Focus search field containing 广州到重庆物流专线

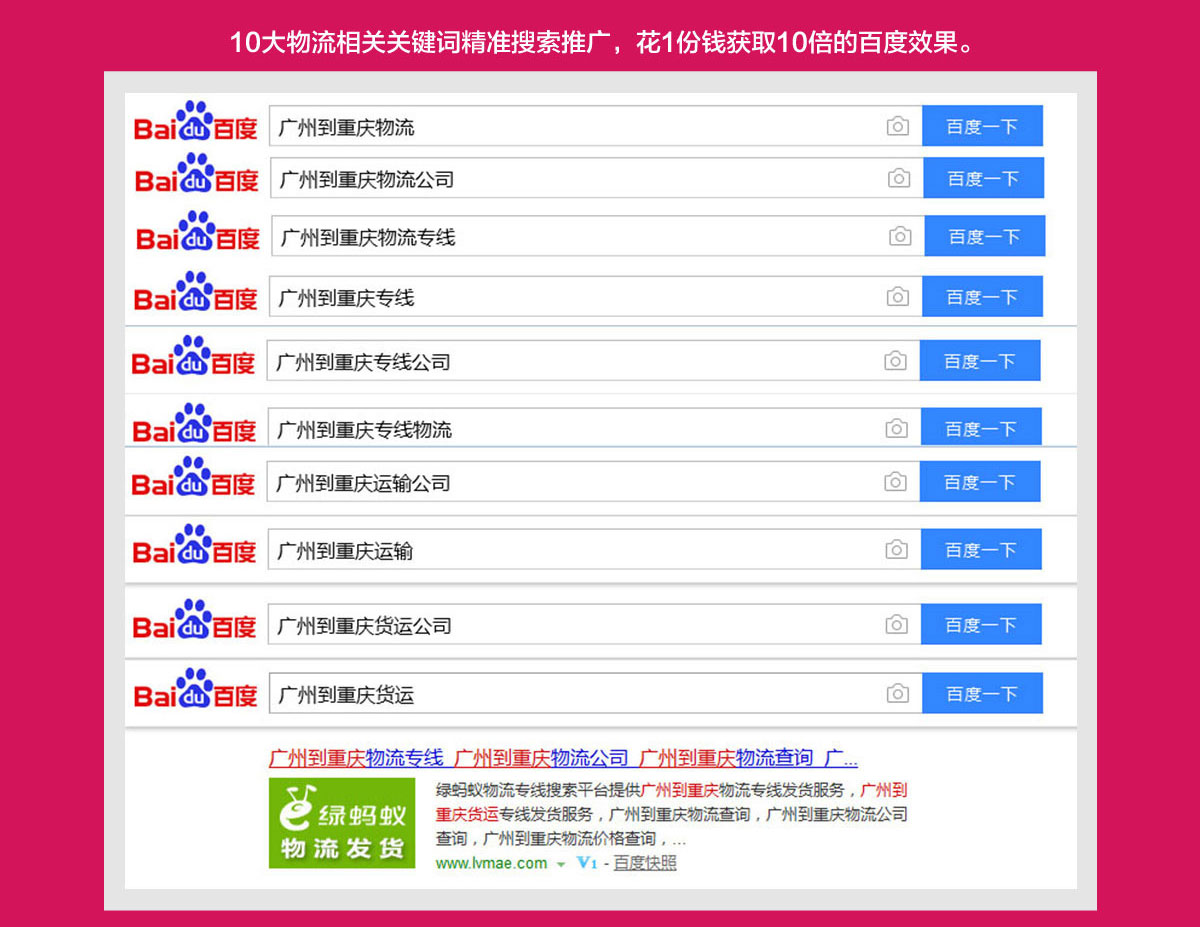point(597,237)
